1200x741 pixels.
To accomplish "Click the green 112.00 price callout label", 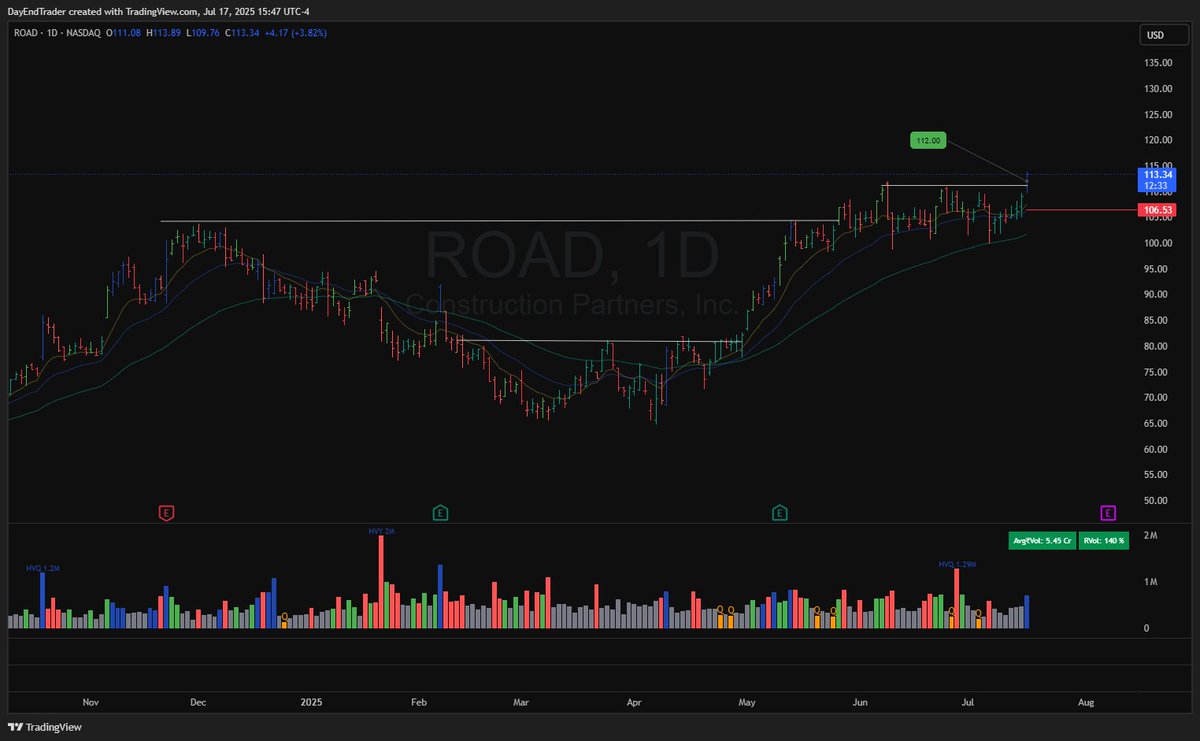I will coord(929,141).
